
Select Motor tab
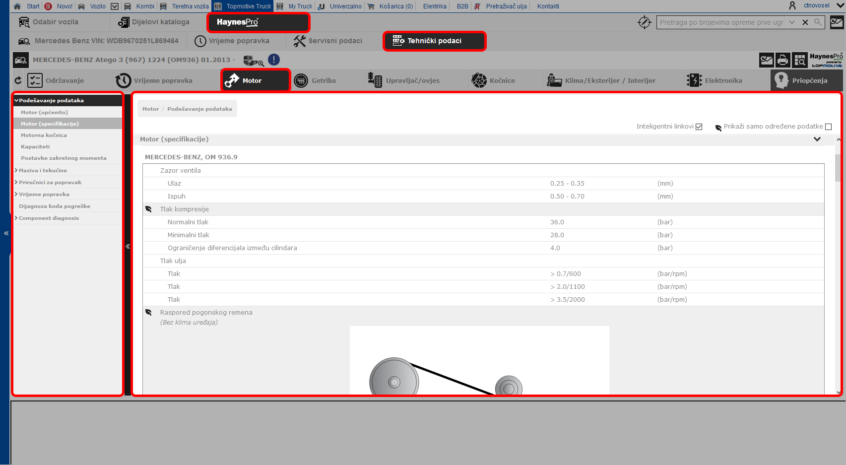pyautogui.click(x=255, y=80)
